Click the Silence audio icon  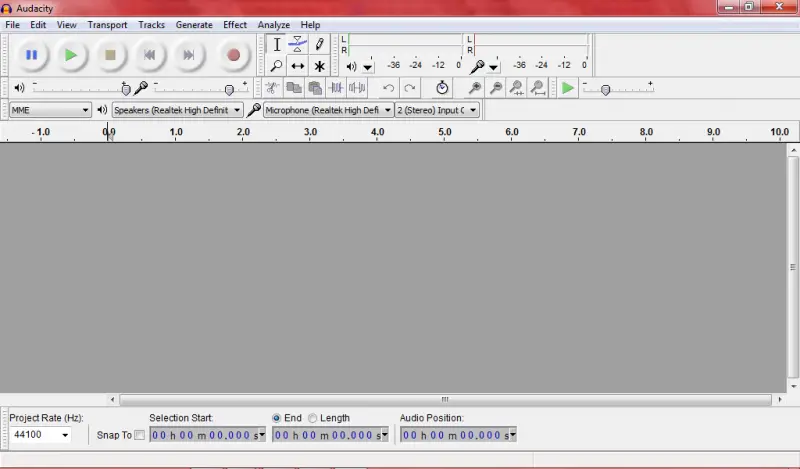pos(357,88)
